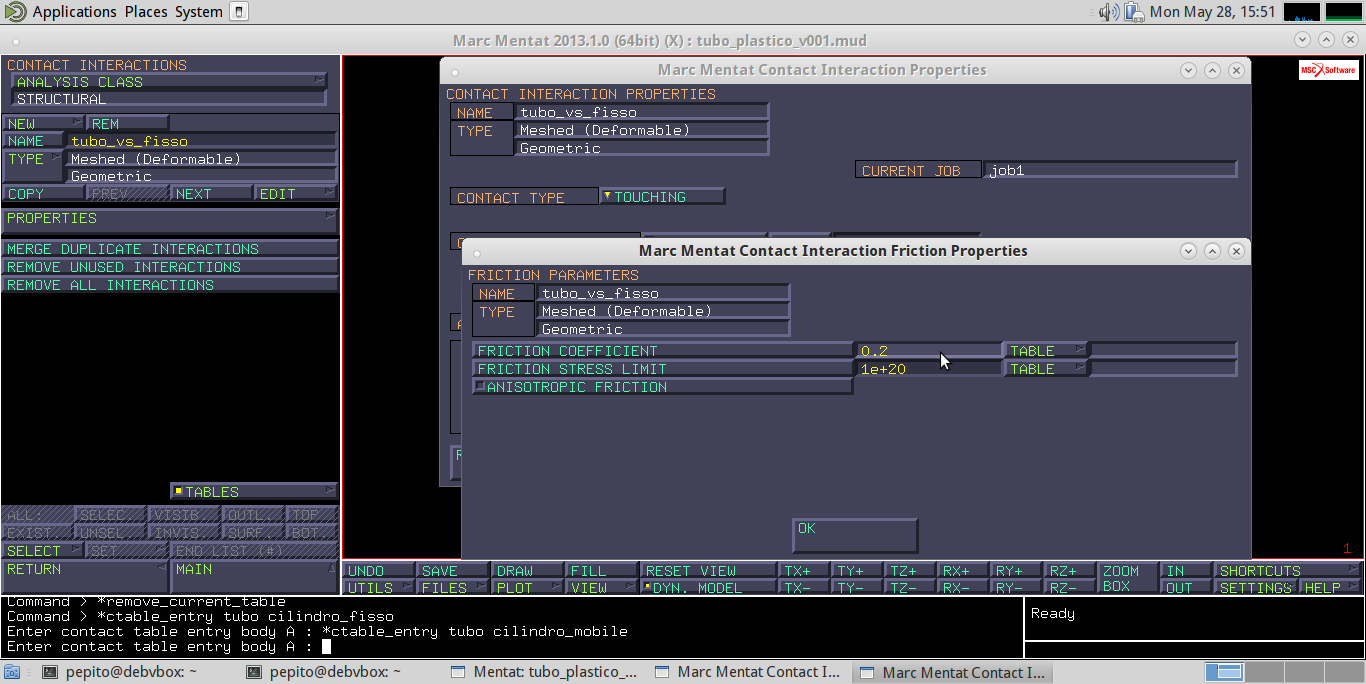Viewport: 1366px width, 684px height.
Task: Click RZ+ rotate button
Action: [1071, 570]
